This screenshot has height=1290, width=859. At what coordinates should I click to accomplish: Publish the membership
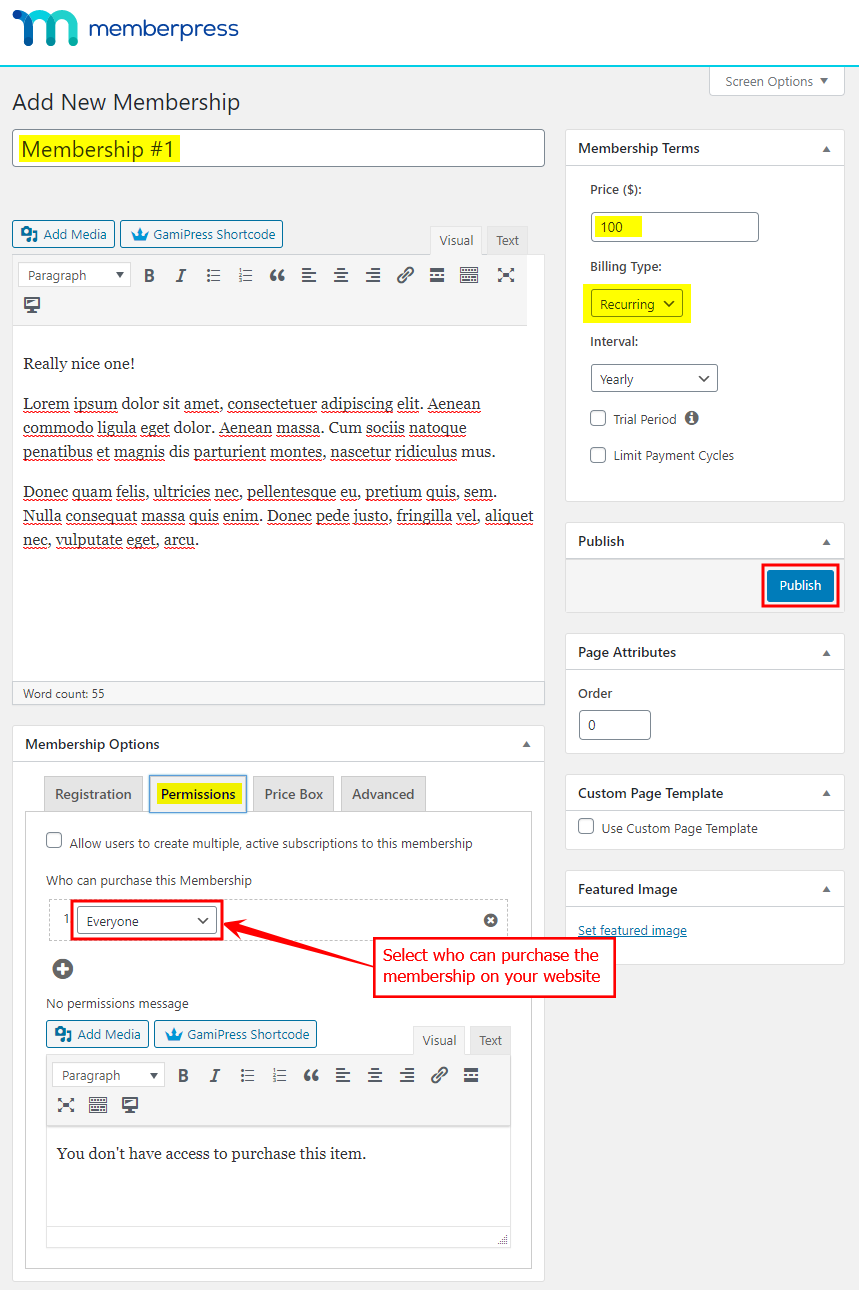pos(800,585)
